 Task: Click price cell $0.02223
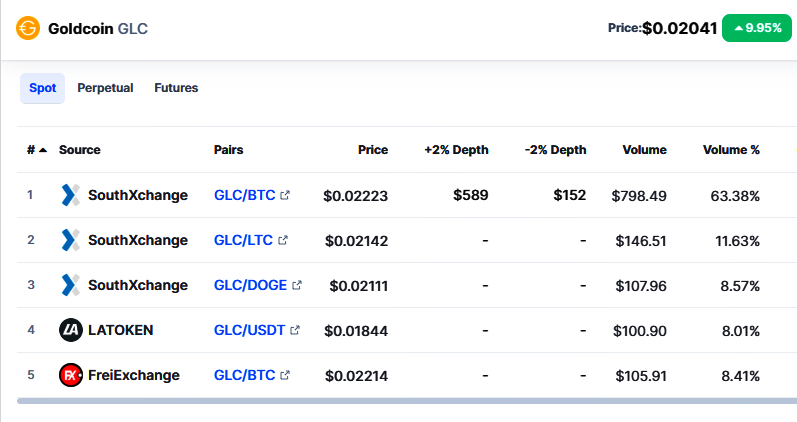point(355,196)
